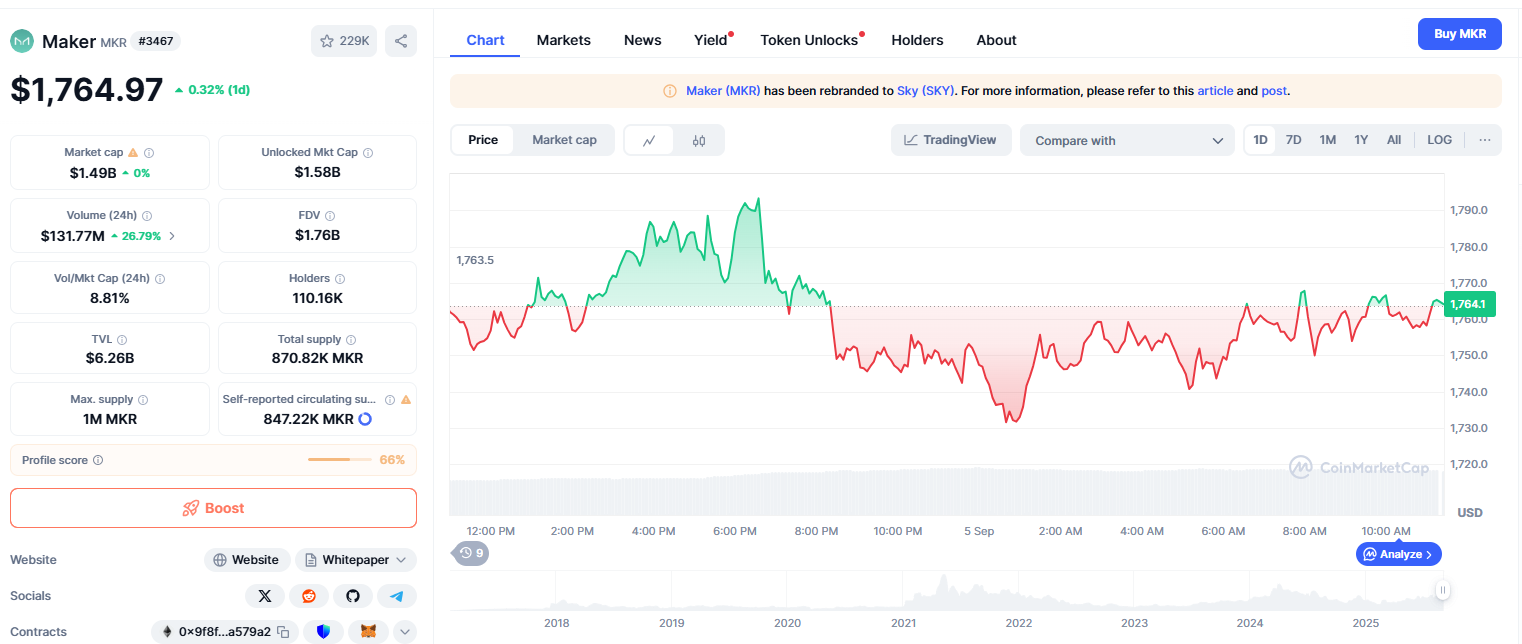Click the blue shield contract icon
This screenshot has height=644, width=1522.
(x=323, y=632)
